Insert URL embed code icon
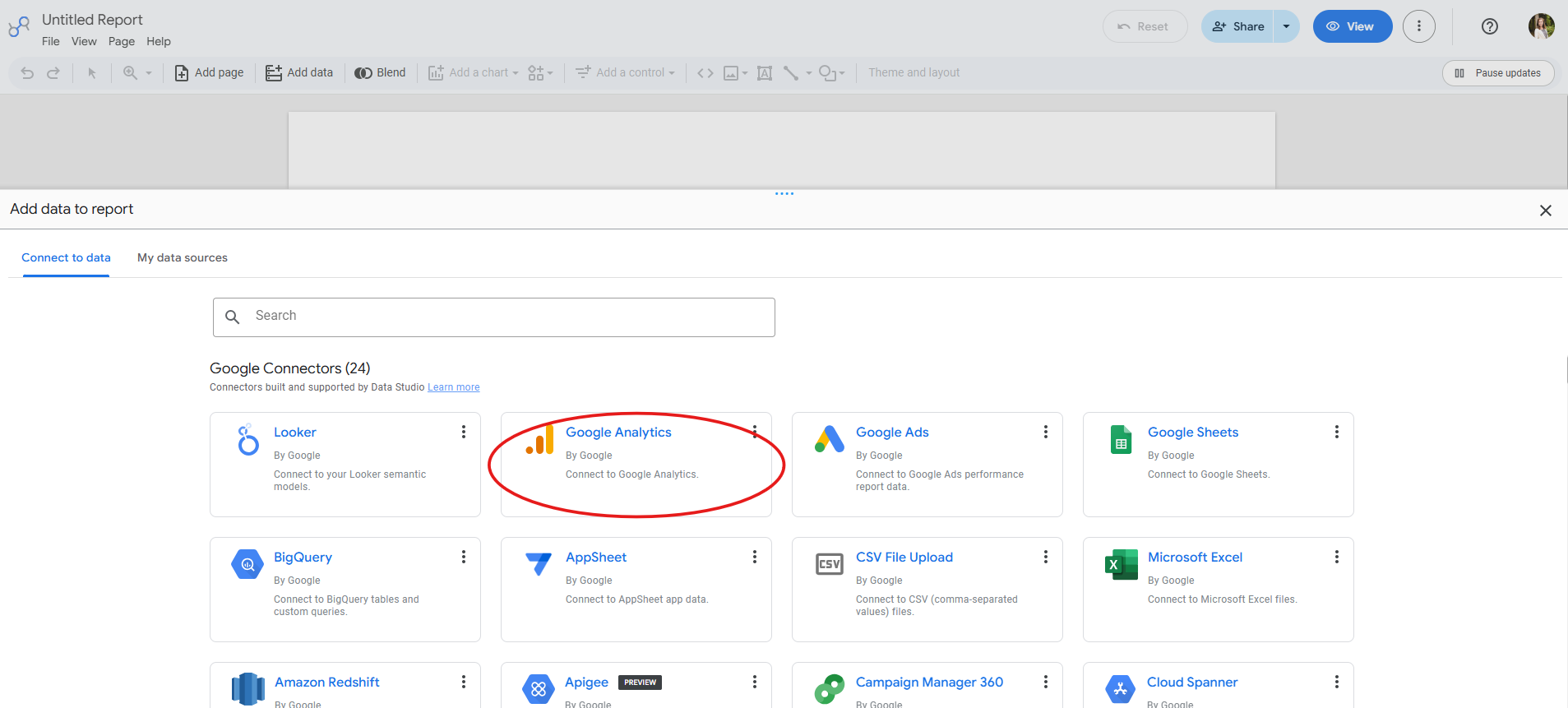Screen dimensions: 1568x708 (705, 73)
